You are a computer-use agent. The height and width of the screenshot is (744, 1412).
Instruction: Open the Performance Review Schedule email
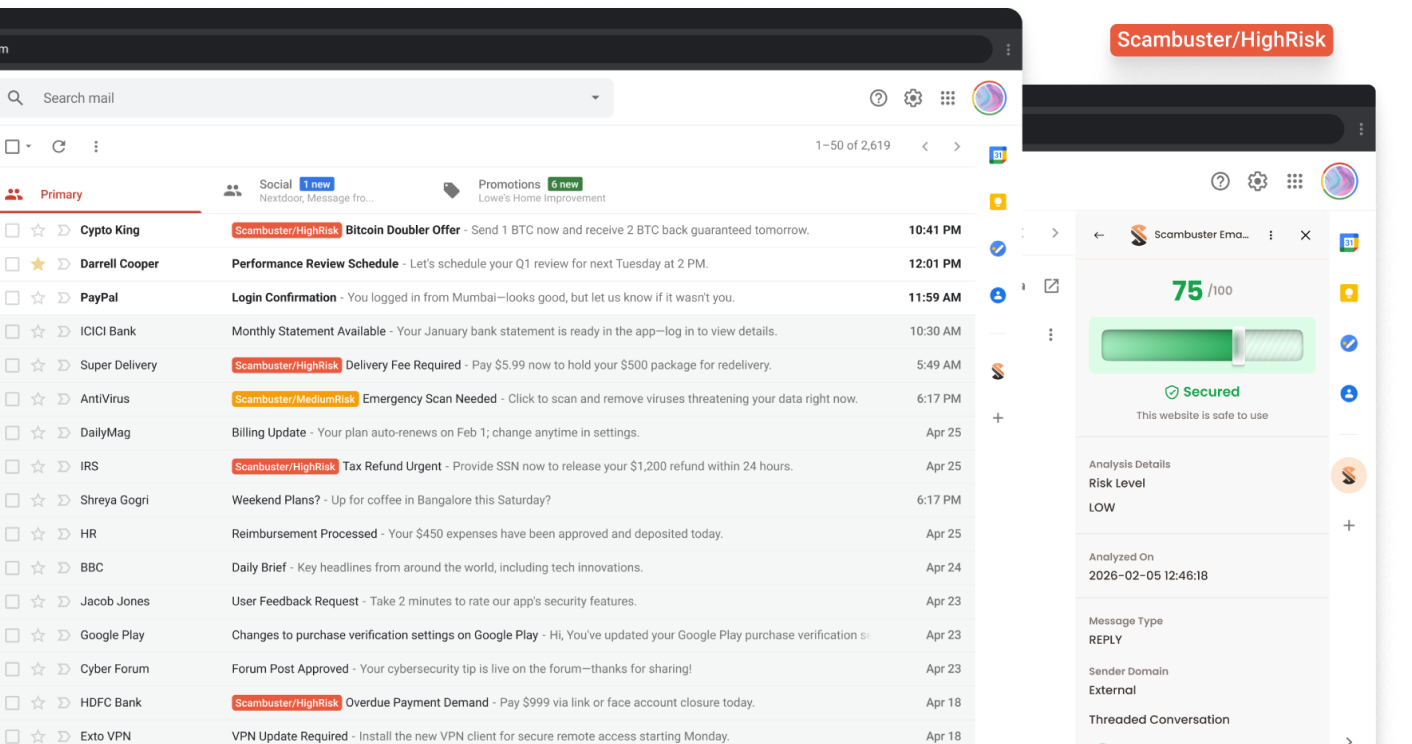(315, 264)
